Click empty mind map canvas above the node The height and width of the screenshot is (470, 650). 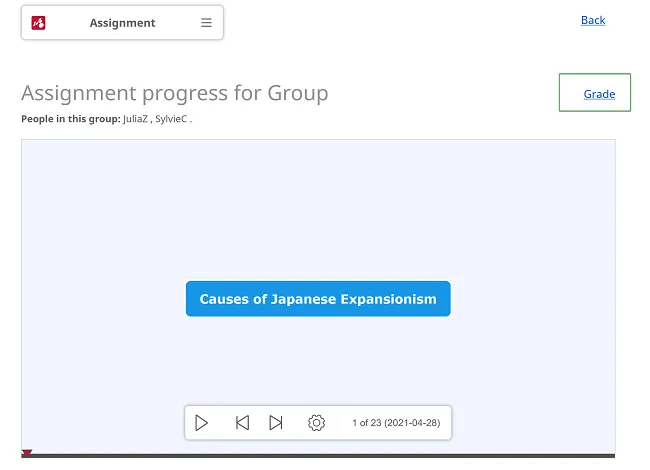coord(318,207)
